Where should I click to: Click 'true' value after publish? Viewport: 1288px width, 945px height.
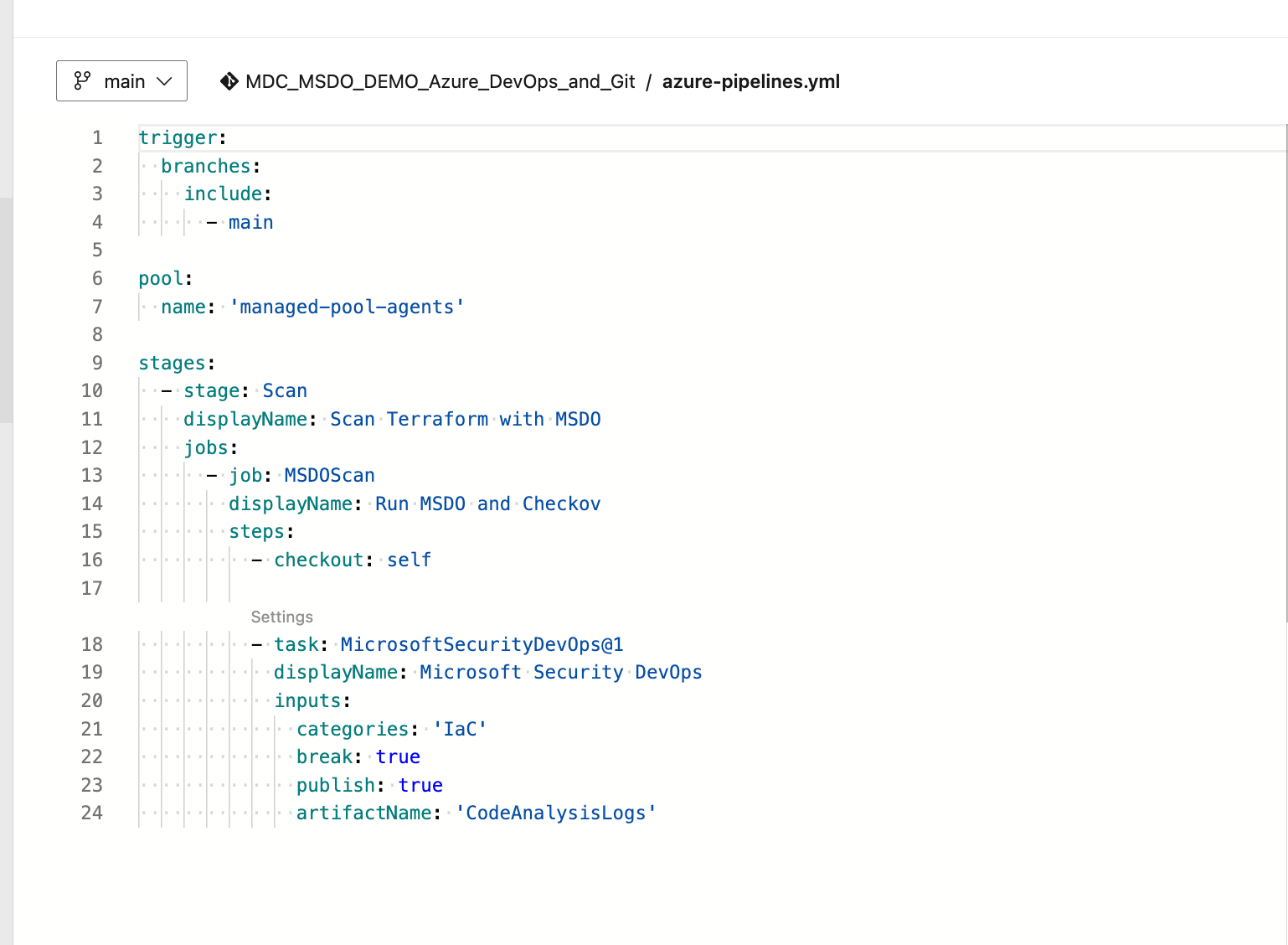coord(420,785)
